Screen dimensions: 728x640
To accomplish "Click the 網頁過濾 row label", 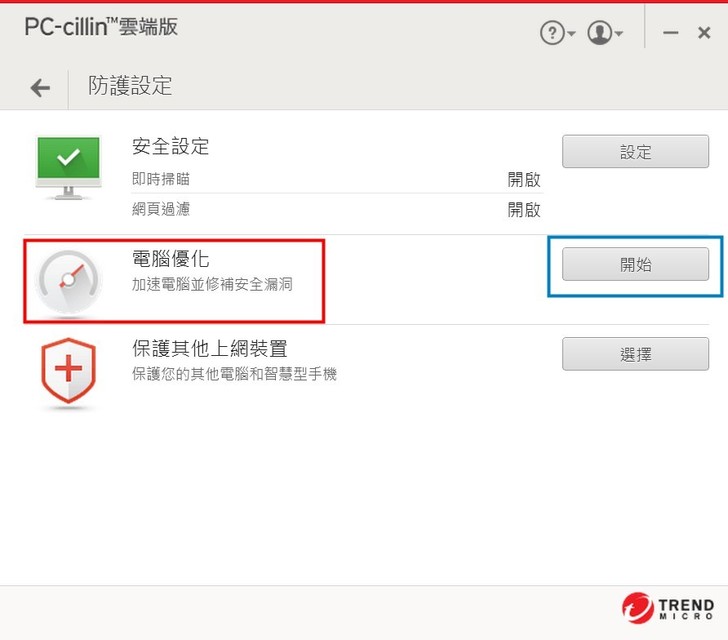I will (x=161, y=209).
